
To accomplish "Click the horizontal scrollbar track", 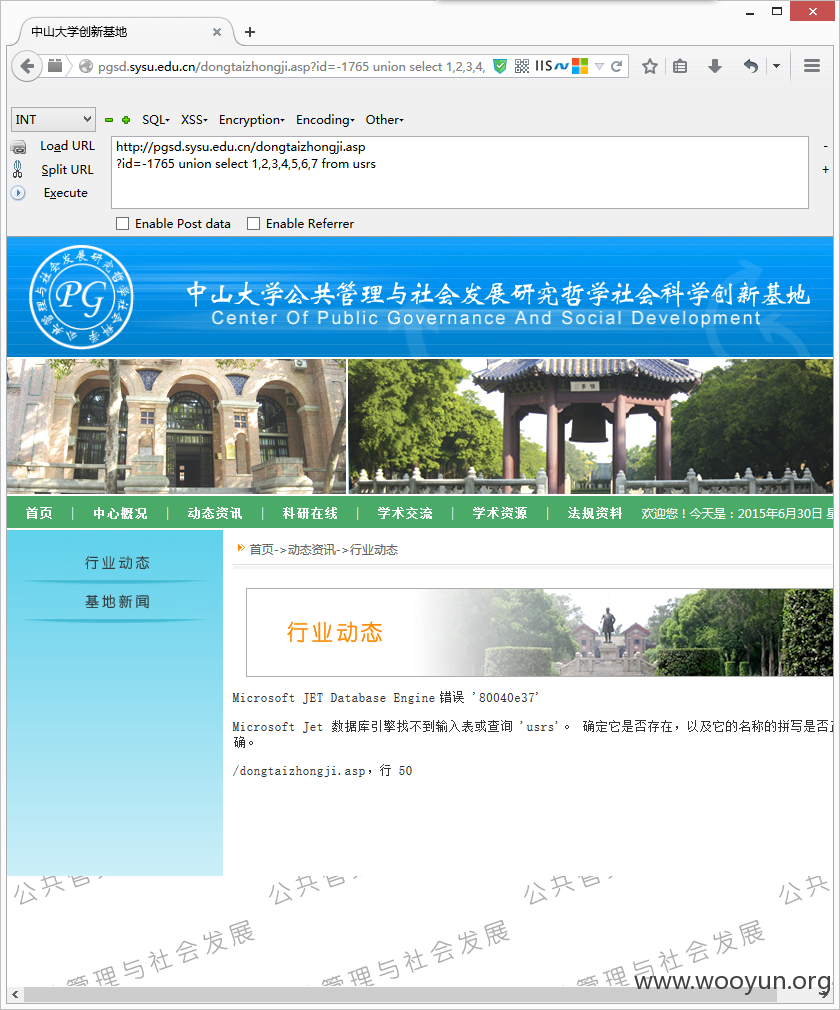I will coord(419,995).
